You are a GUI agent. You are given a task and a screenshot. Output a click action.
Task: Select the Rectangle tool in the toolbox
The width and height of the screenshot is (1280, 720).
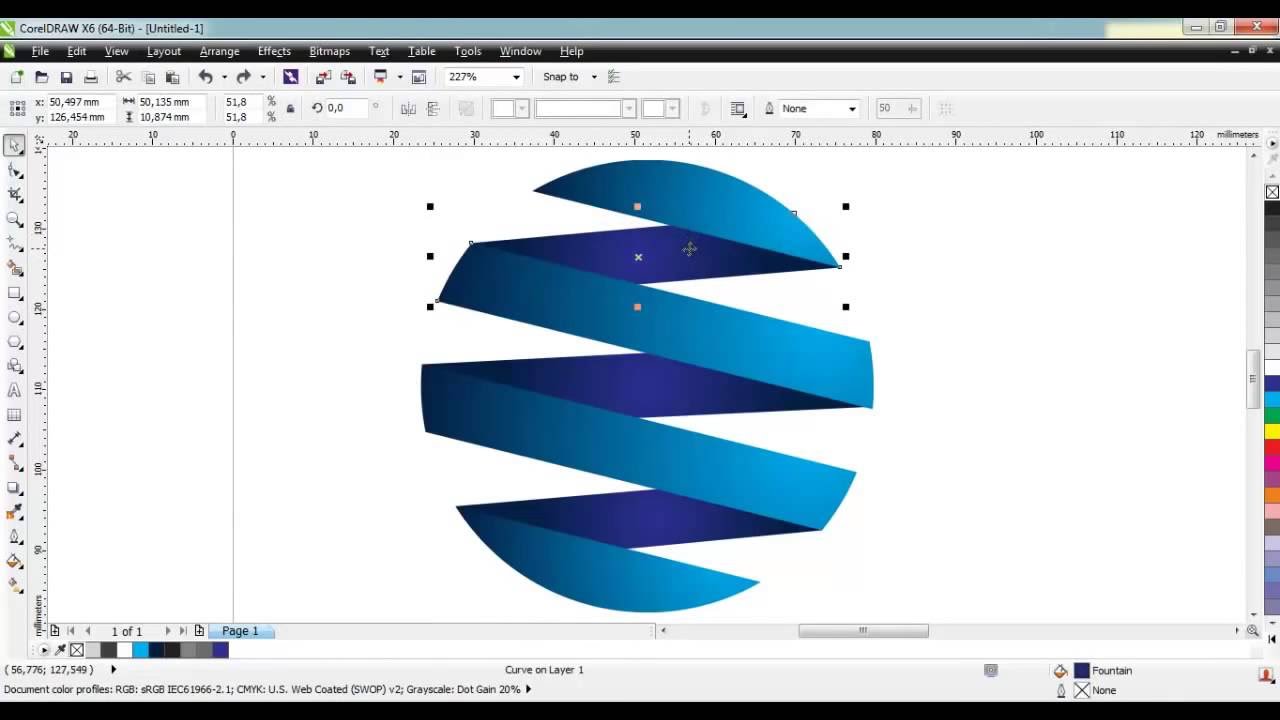point(14,293)
